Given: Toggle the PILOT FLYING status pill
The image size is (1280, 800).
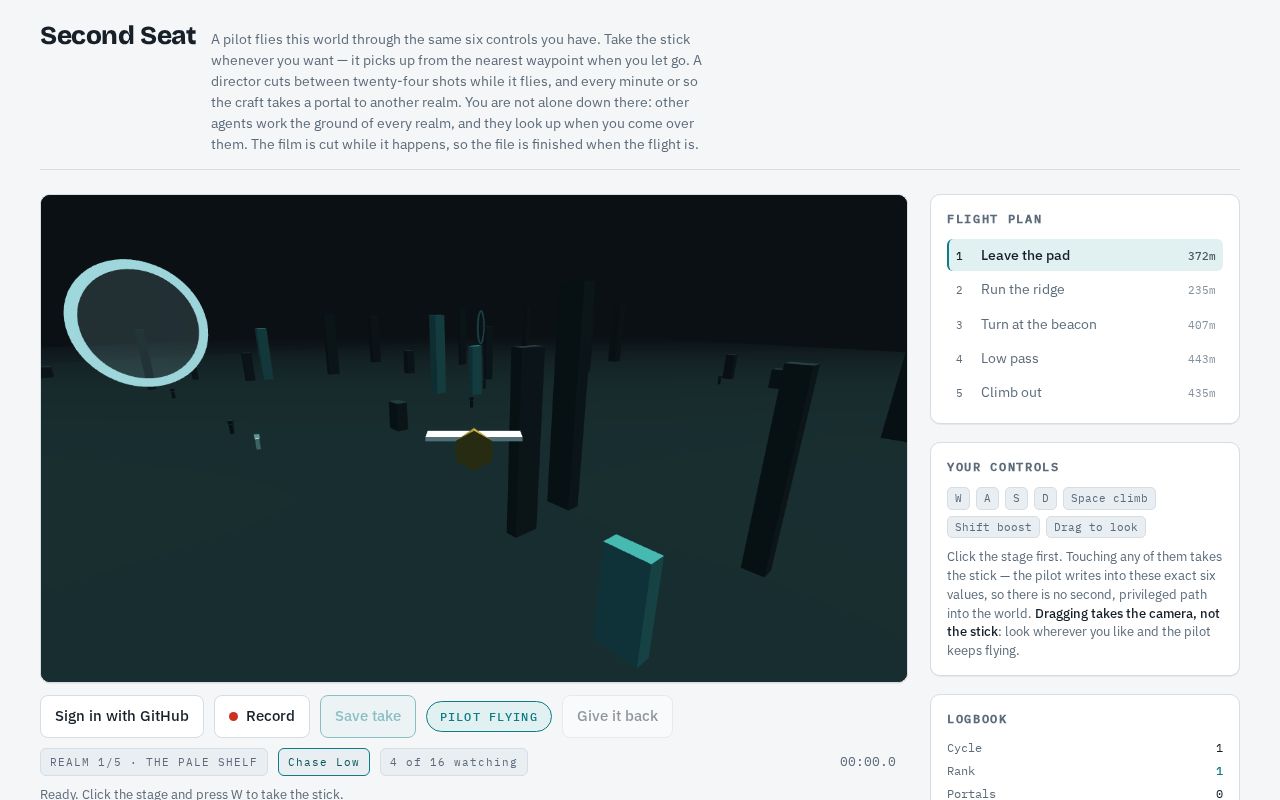Looking at the screenshot, I should pos(489,716).
